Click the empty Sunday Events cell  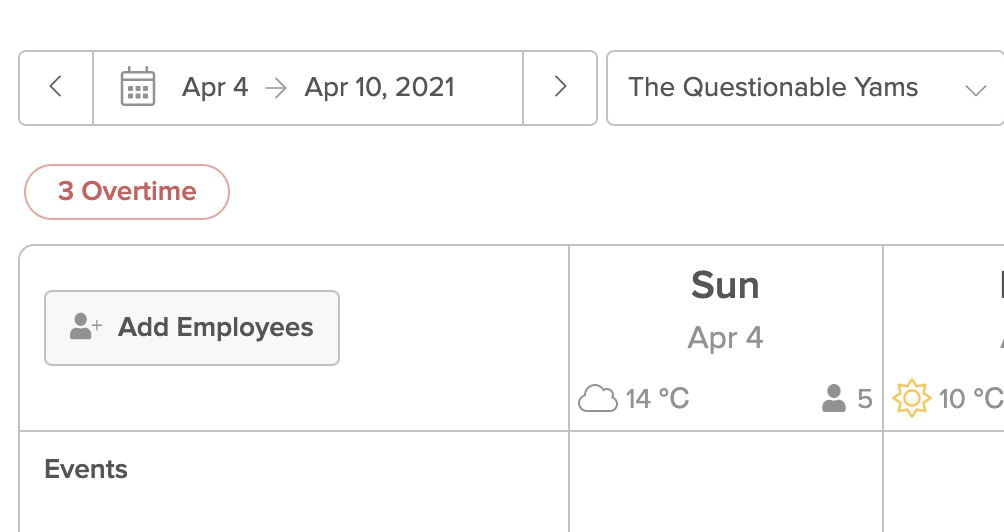click(725, 481)
